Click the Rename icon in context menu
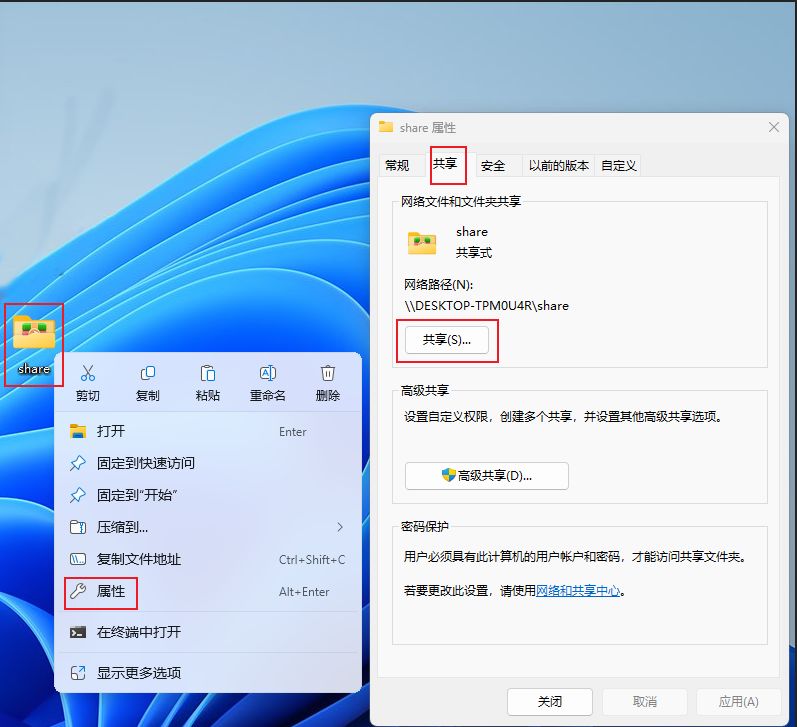 point(267,374)
